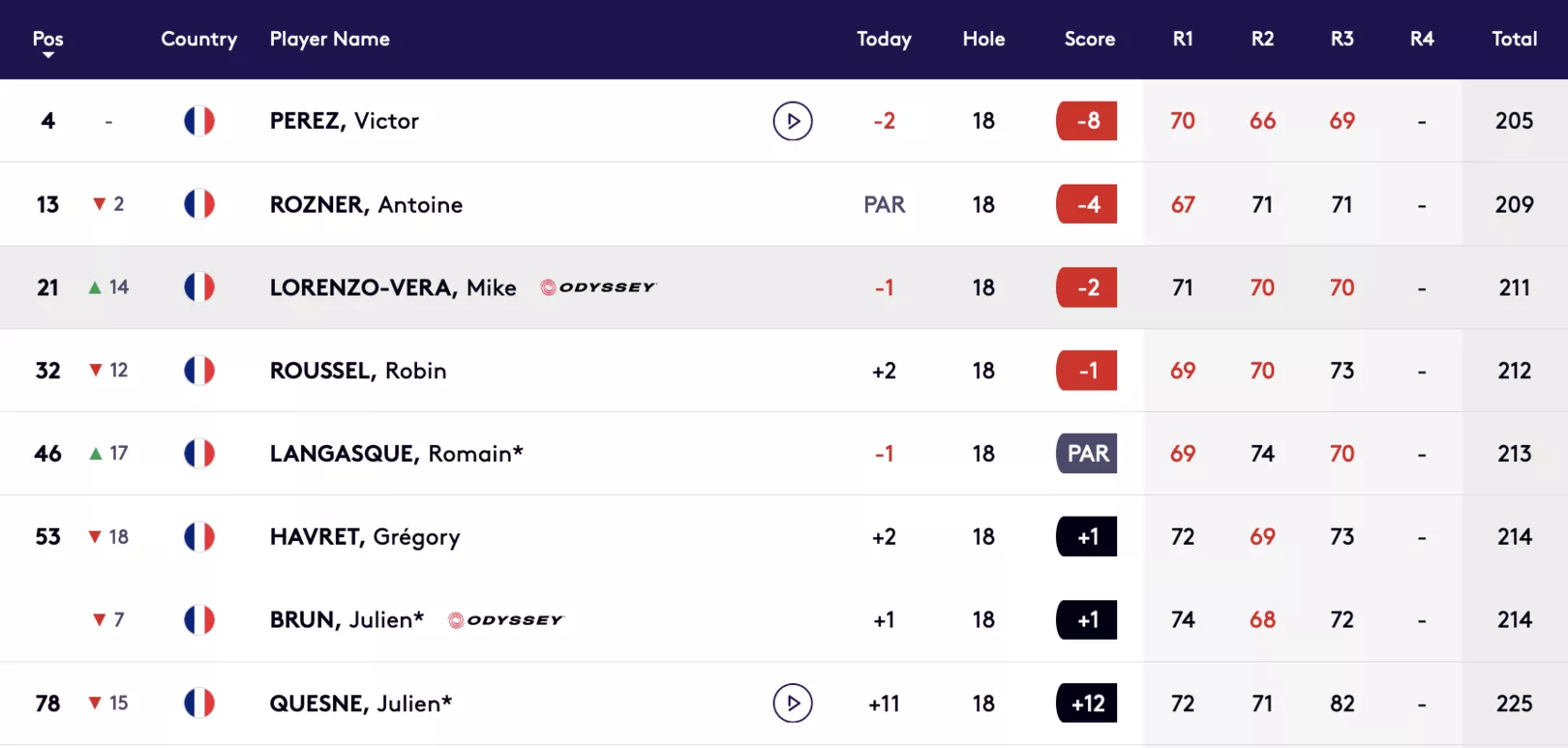The image size is (1568, 748).
Task: Click Langasque's PAR score badge
Action: 1087,454
